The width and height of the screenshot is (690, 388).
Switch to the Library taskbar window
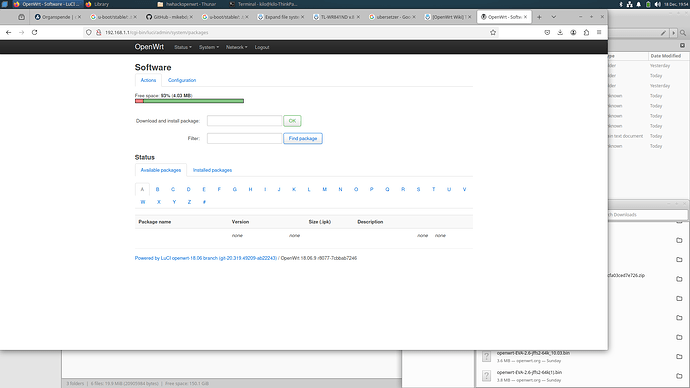(x=98, y=4)
